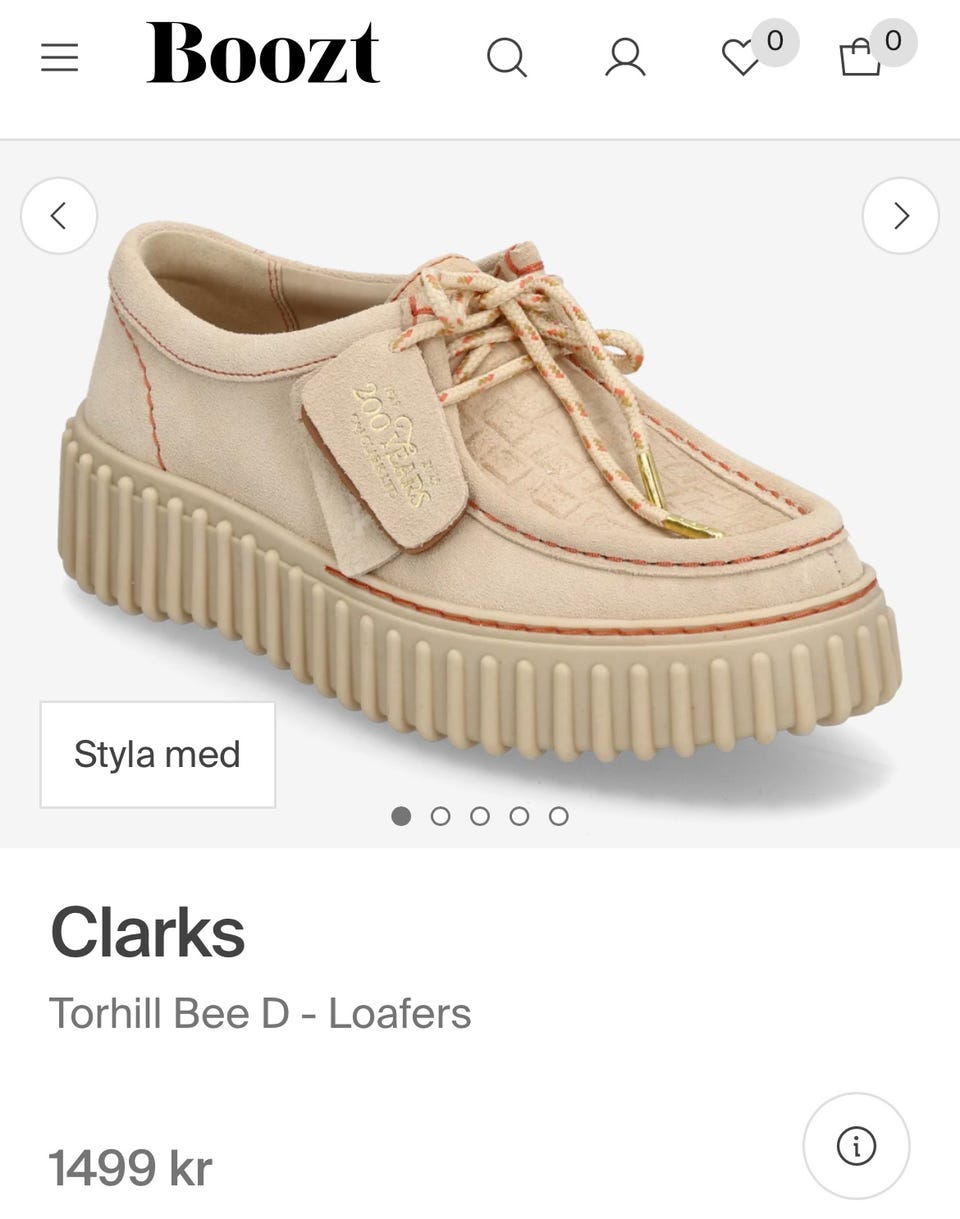The width and height of the screenshot is (960, 1219).
Task: Select the second carousel dot
Action: tap(440, 816)
